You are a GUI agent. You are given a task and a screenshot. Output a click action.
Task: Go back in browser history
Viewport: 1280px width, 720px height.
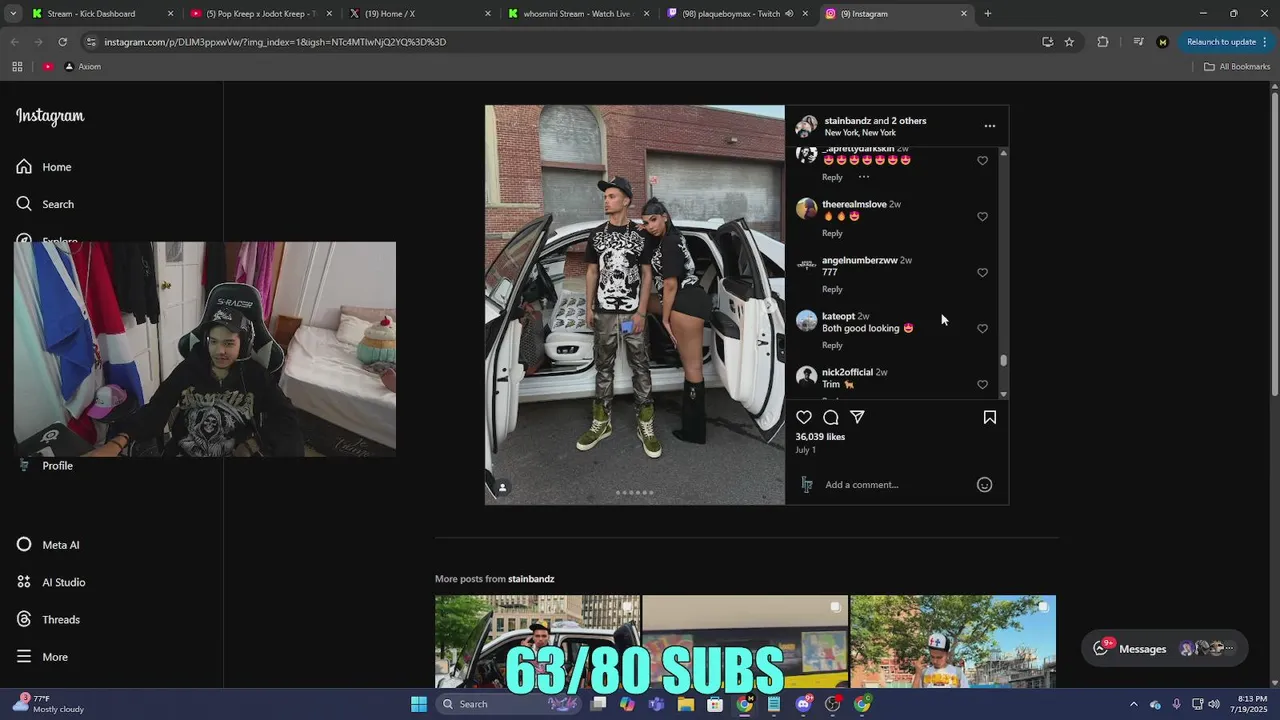[x=14, y=42]
